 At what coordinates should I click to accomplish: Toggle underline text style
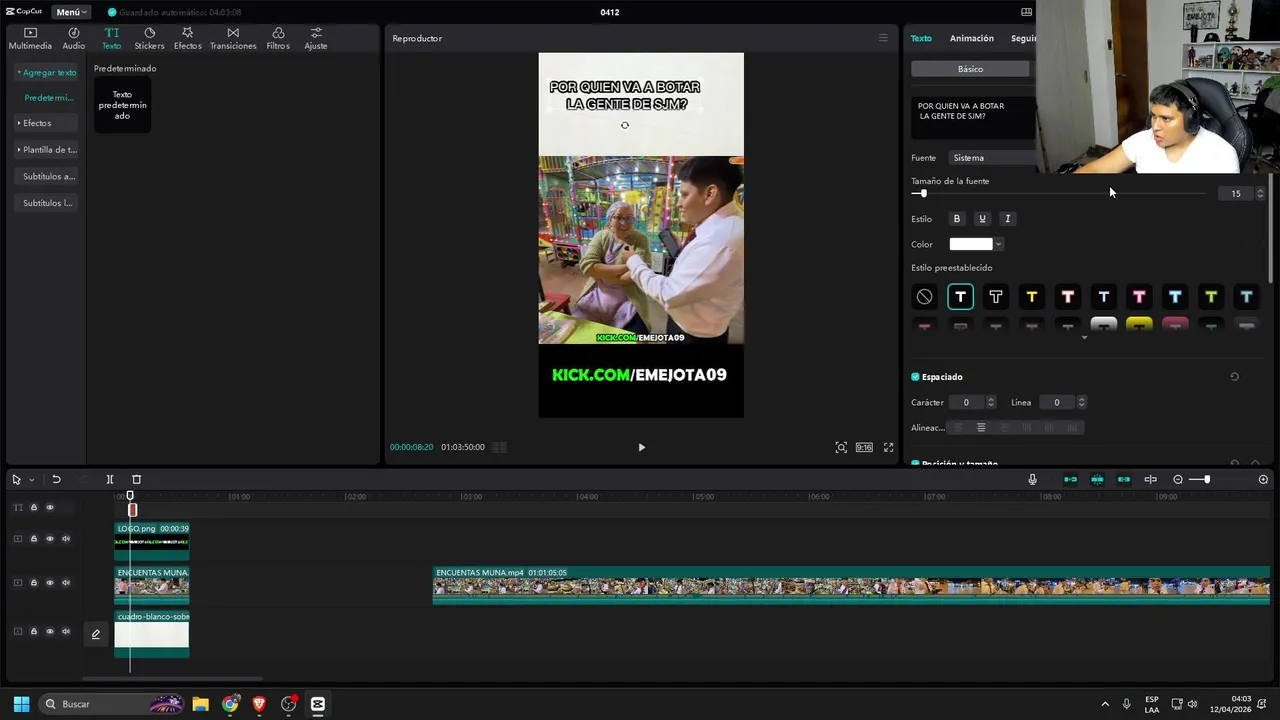pos(982,219)
